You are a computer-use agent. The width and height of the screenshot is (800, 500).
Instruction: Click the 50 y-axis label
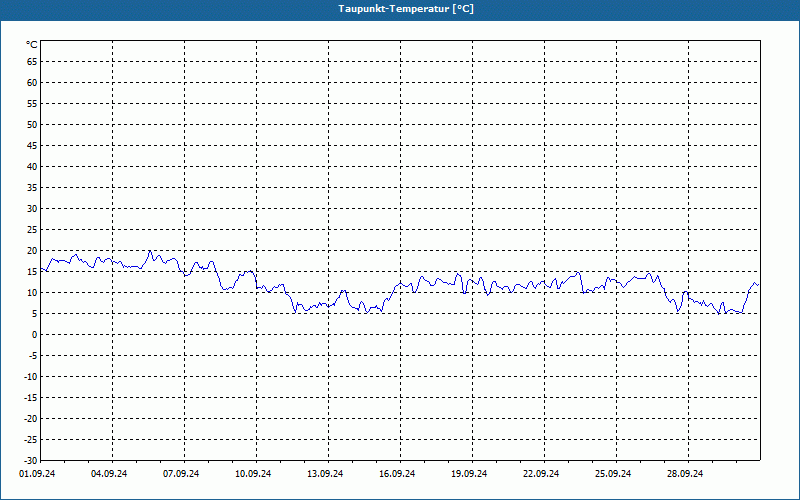32,125
